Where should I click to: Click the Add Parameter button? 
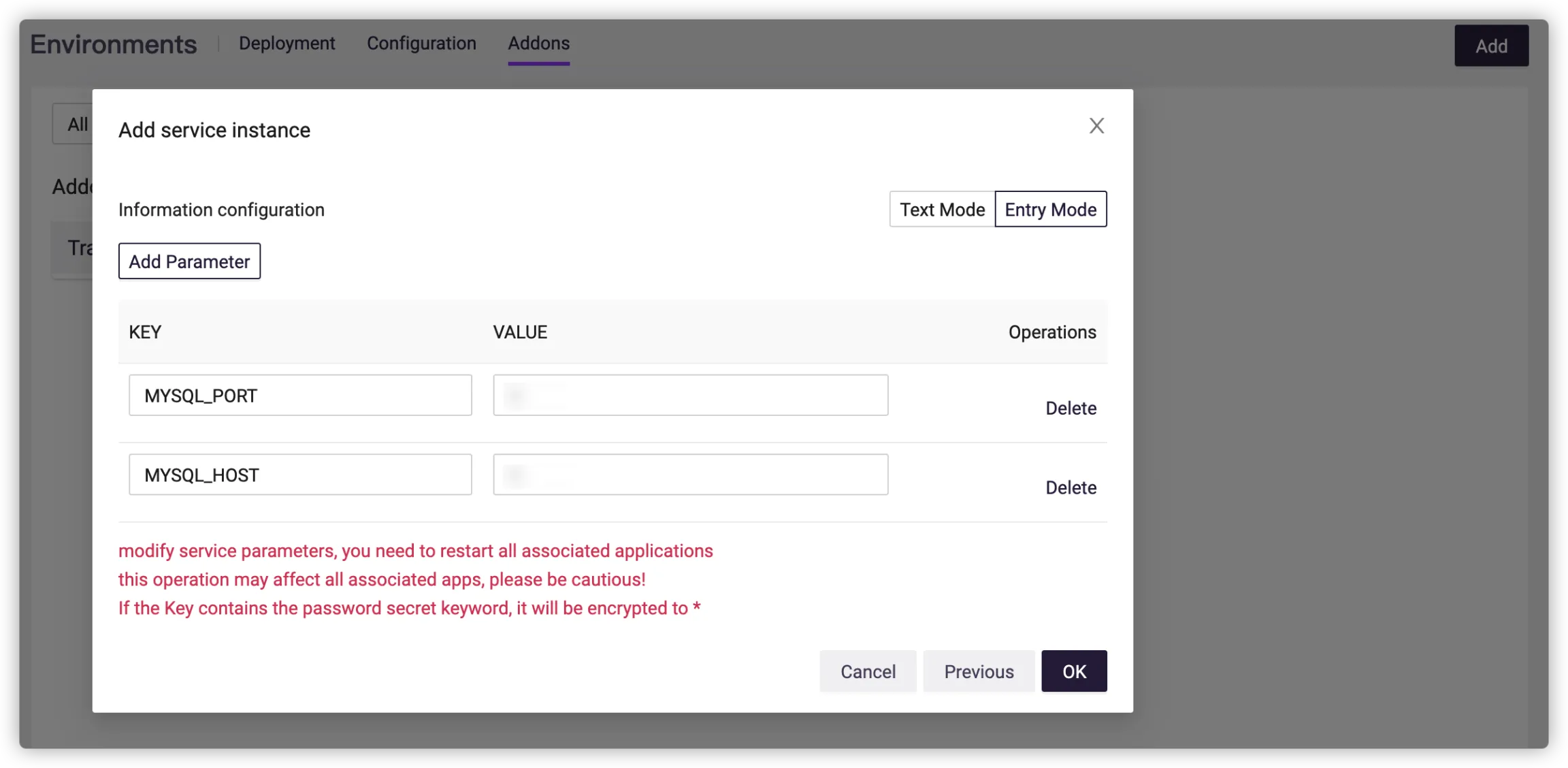coord(189,261)
